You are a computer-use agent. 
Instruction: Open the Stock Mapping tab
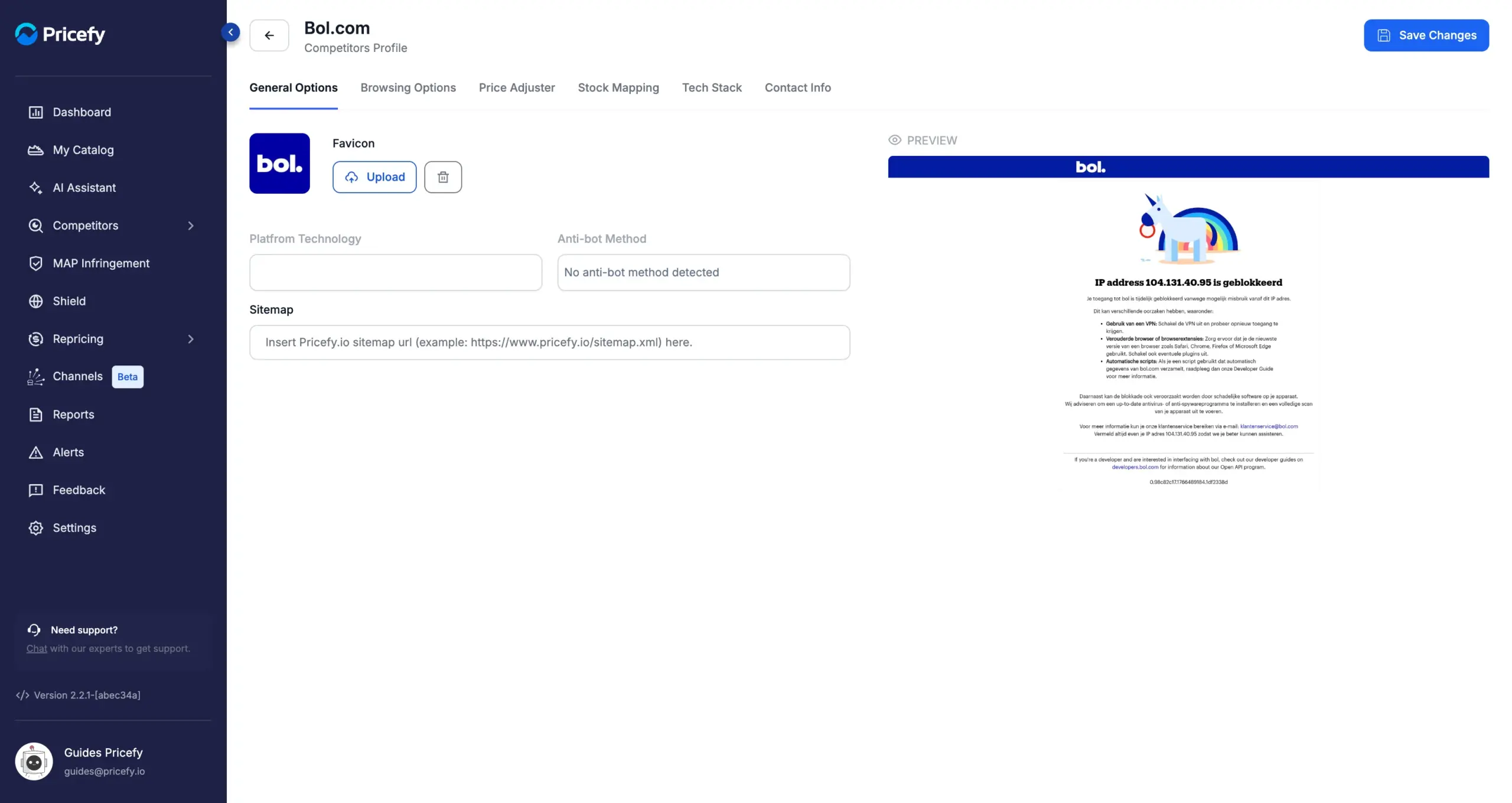618,88
